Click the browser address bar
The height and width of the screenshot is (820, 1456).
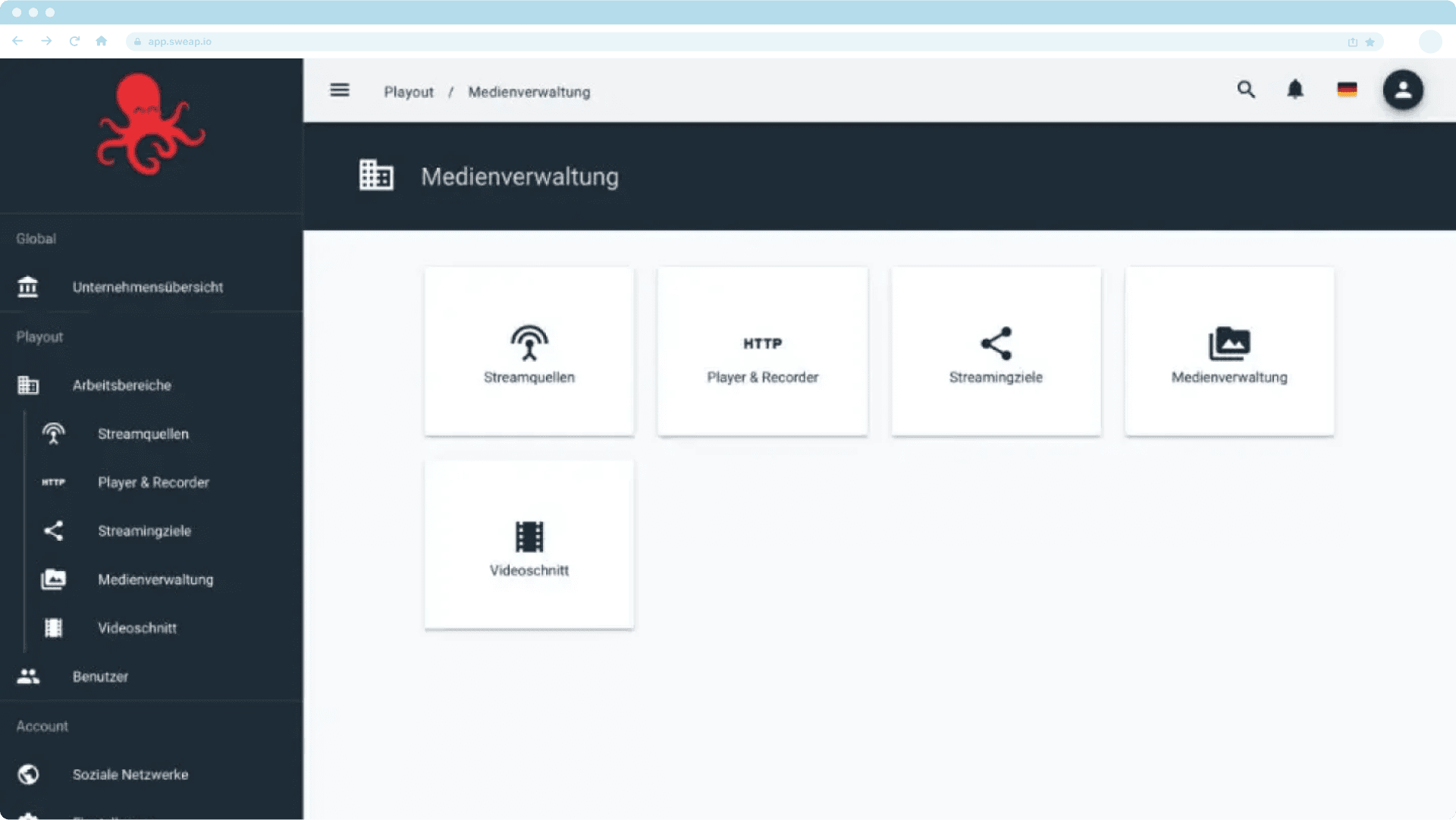click(728, 42)
